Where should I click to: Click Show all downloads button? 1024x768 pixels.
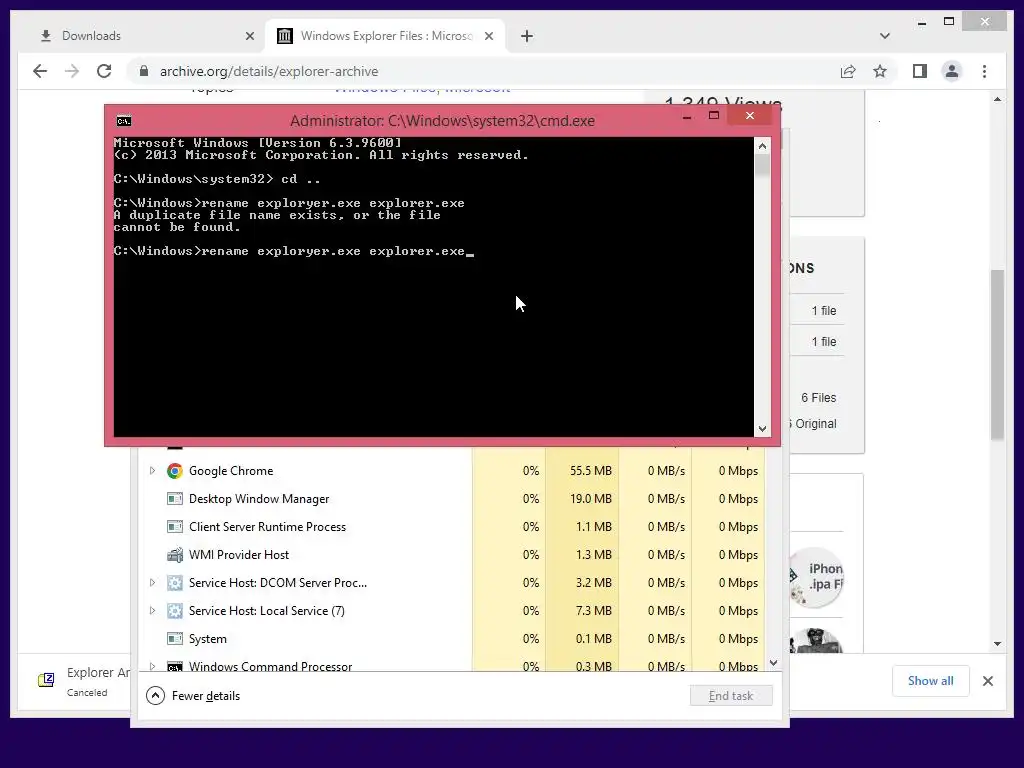930,680
